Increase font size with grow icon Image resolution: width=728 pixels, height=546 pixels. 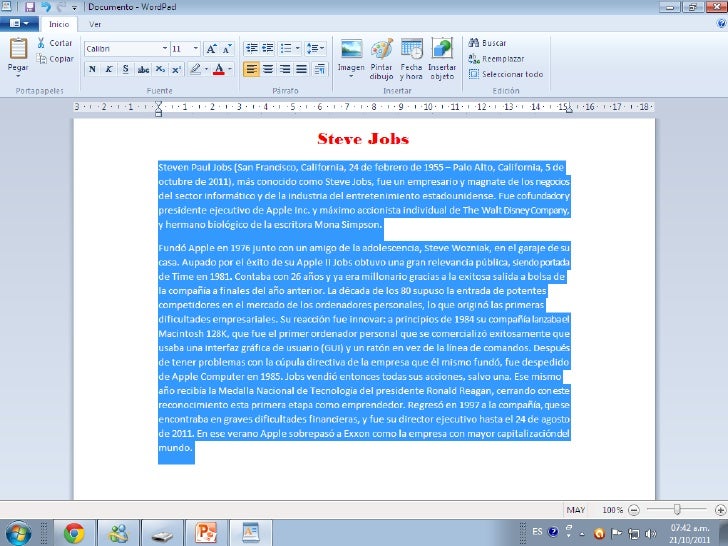(x=211, y=49)
